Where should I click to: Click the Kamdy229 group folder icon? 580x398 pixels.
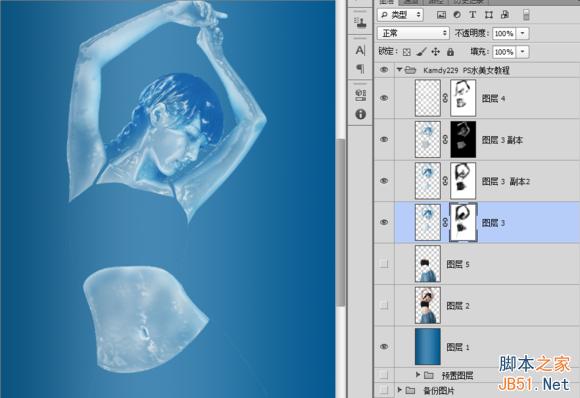[x=410, y=70]
